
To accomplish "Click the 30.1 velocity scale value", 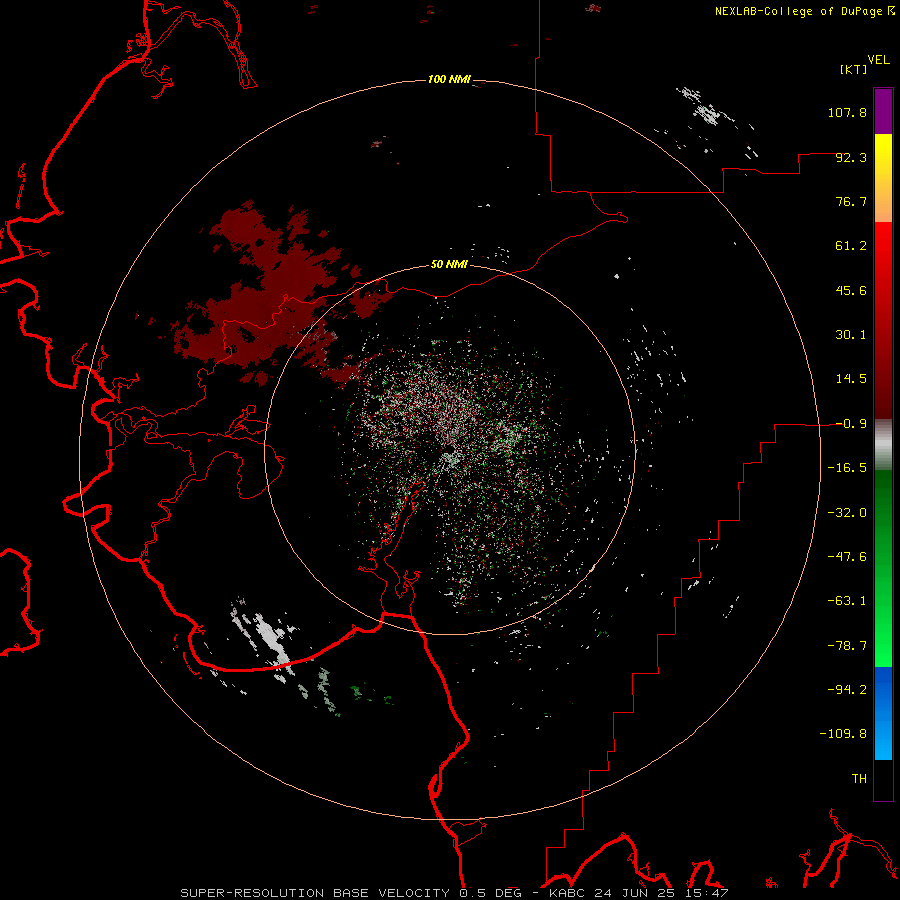I will (x=851, y=335).
